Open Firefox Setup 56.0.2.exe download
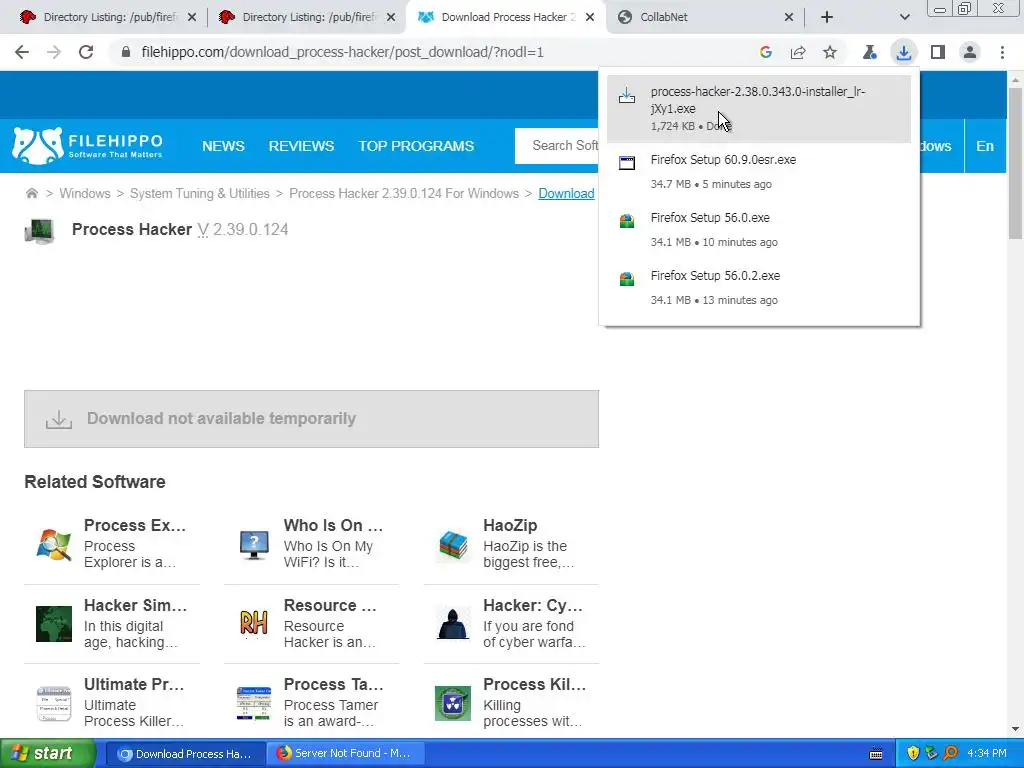Image resolution: width=1024 pixels, height=768 pixels. pyautogui.click(x=759, y=287)
